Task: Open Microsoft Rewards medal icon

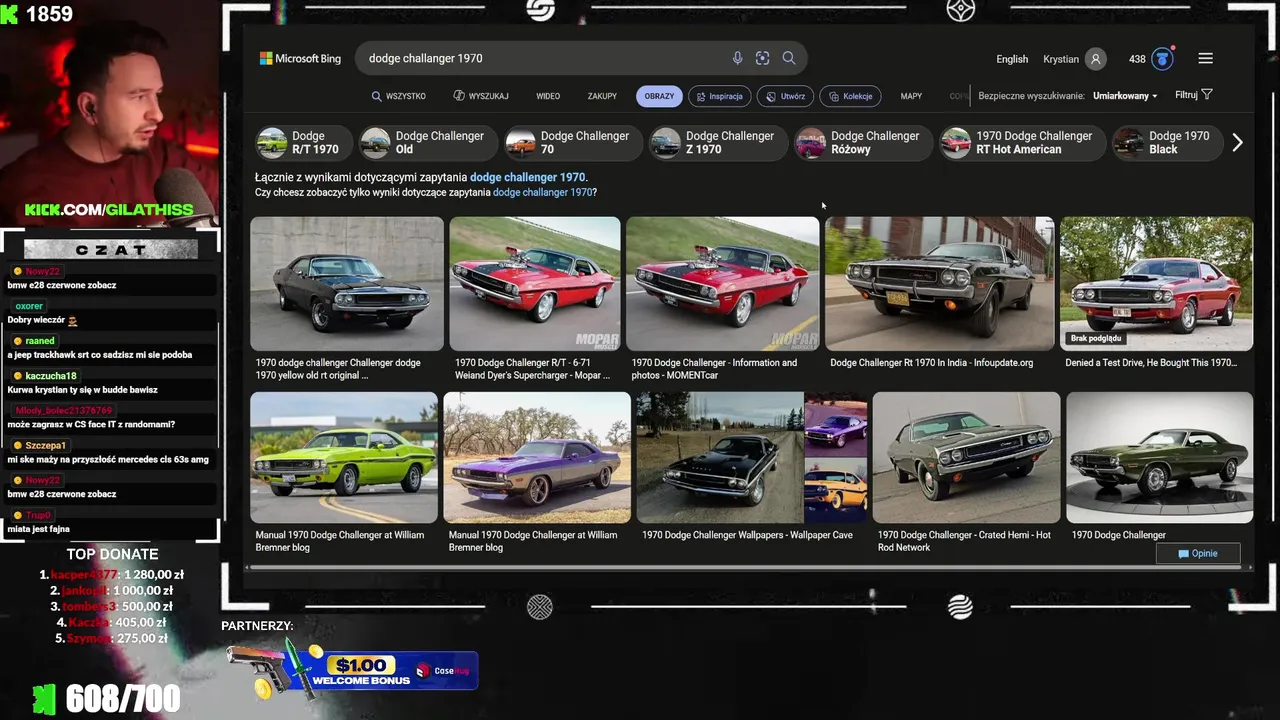Action: [1162, 59]
